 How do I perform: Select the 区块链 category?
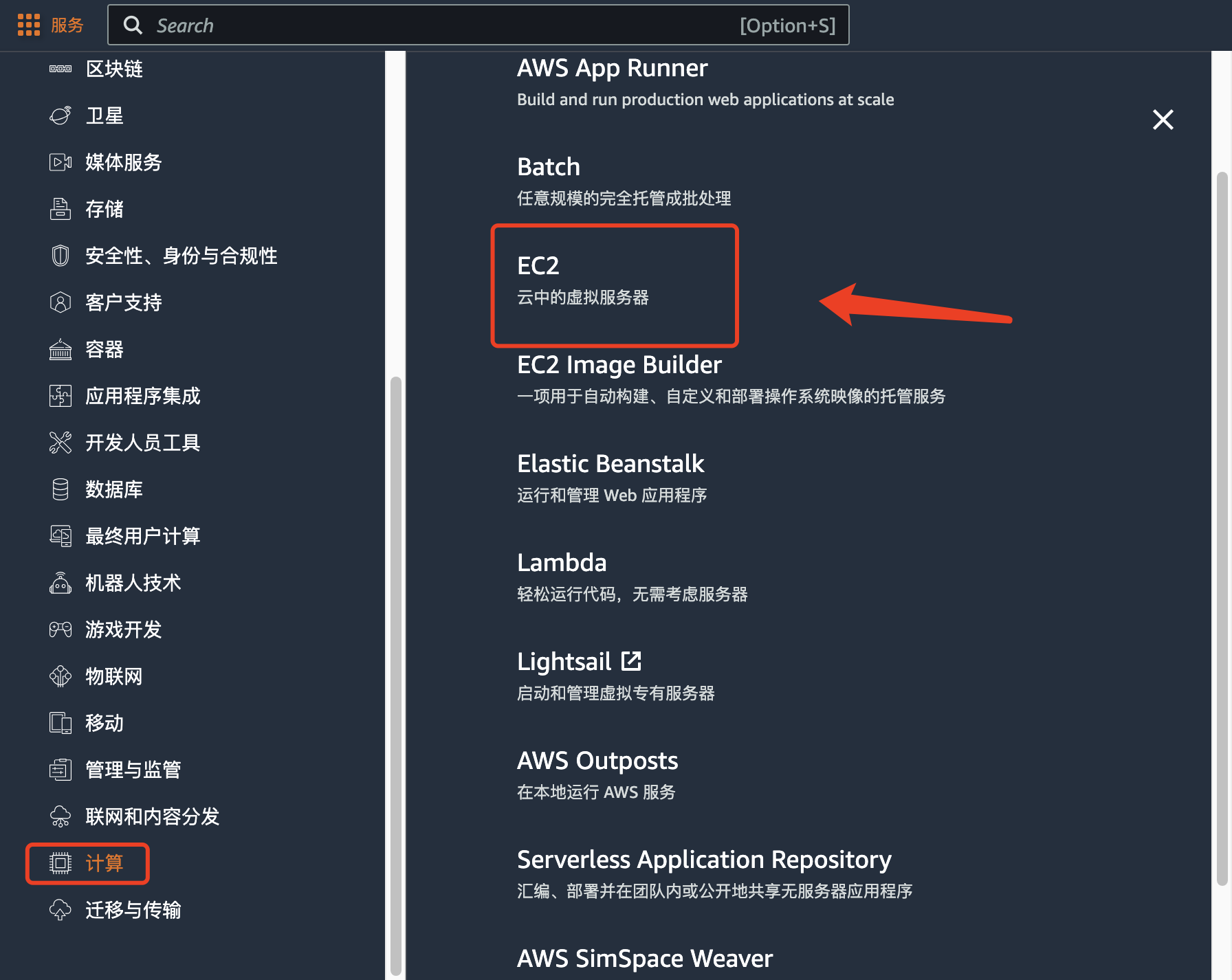(x=114, y=69)
